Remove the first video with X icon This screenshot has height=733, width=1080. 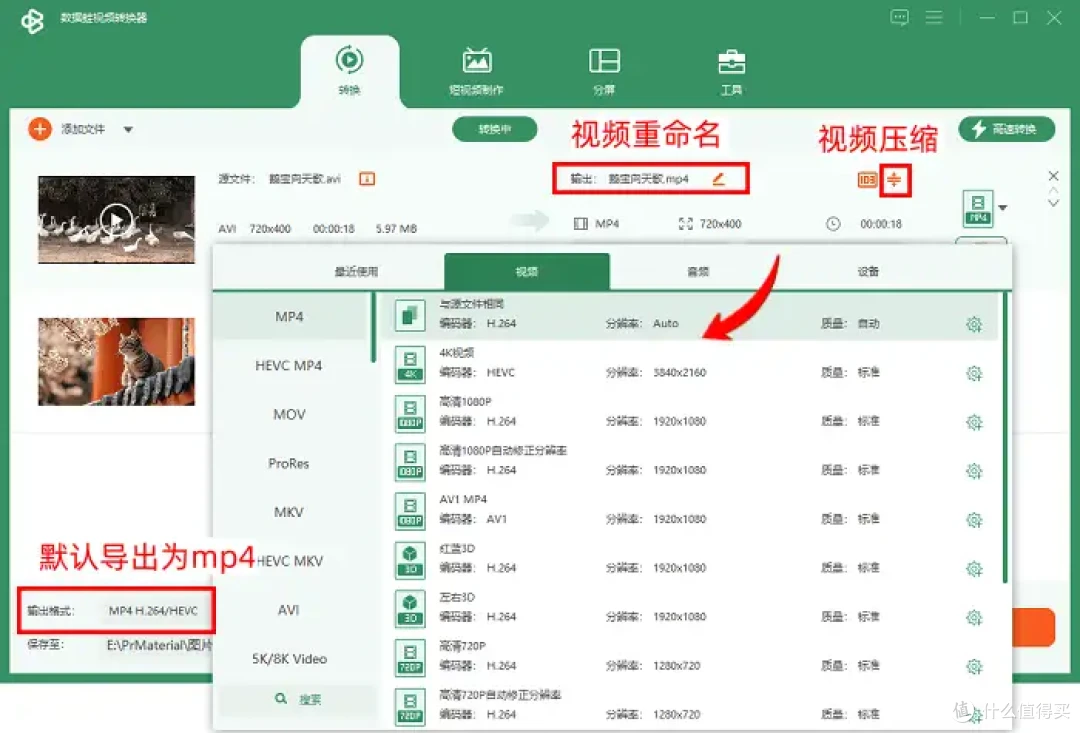point(1053,176)
